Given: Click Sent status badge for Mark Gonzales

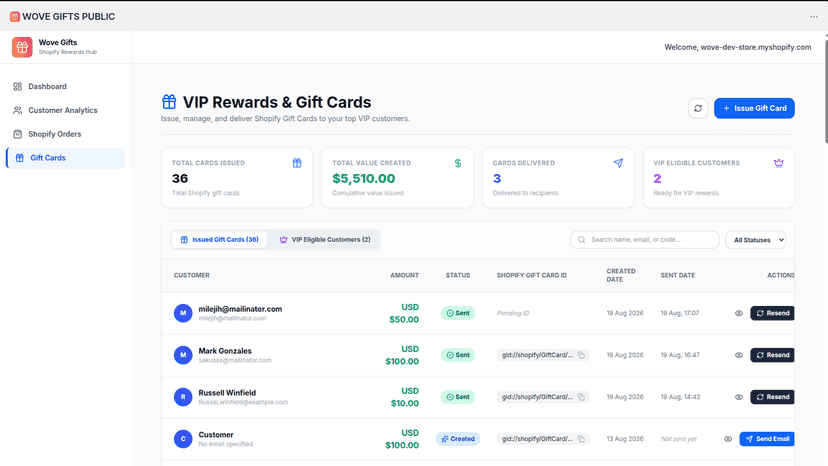Looking at the screenshot, I should tap(458, 355).
